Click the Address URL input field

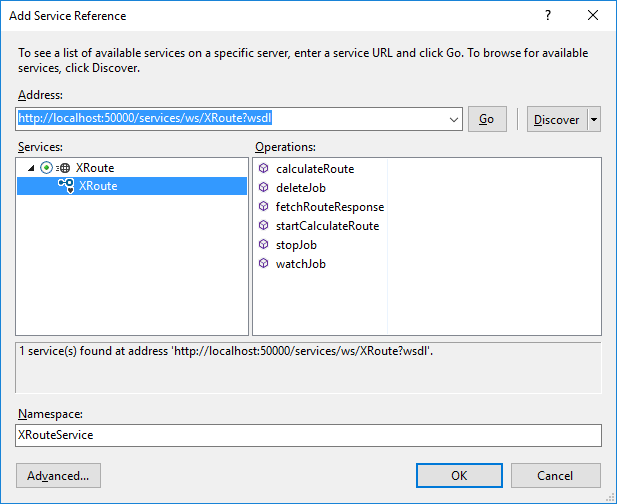[230, 119]
